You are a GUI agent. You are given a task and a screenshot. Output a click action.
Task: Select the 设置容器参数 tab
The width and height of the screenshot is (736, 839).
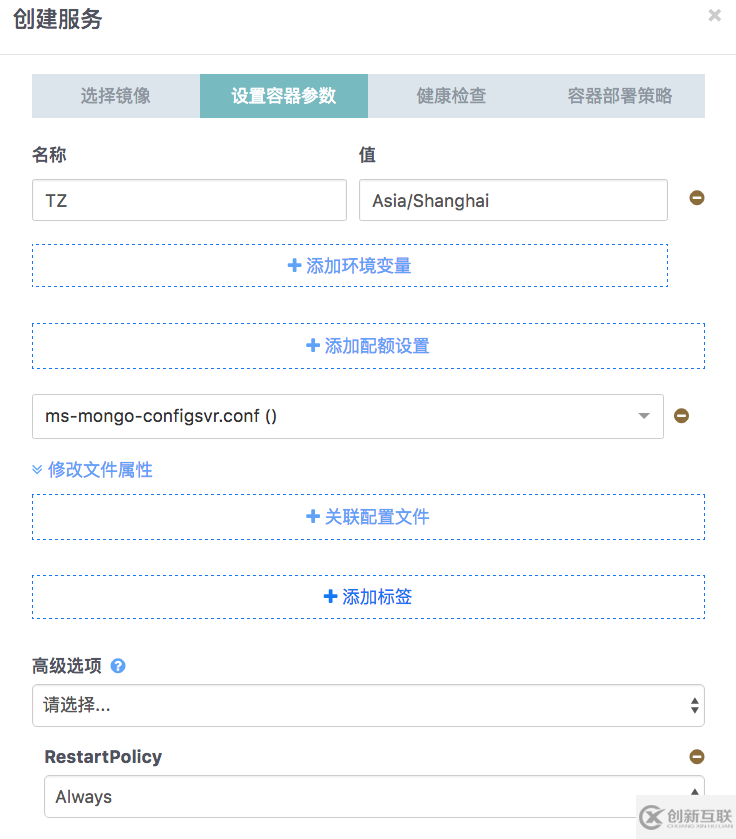click(x=284, y=96)
